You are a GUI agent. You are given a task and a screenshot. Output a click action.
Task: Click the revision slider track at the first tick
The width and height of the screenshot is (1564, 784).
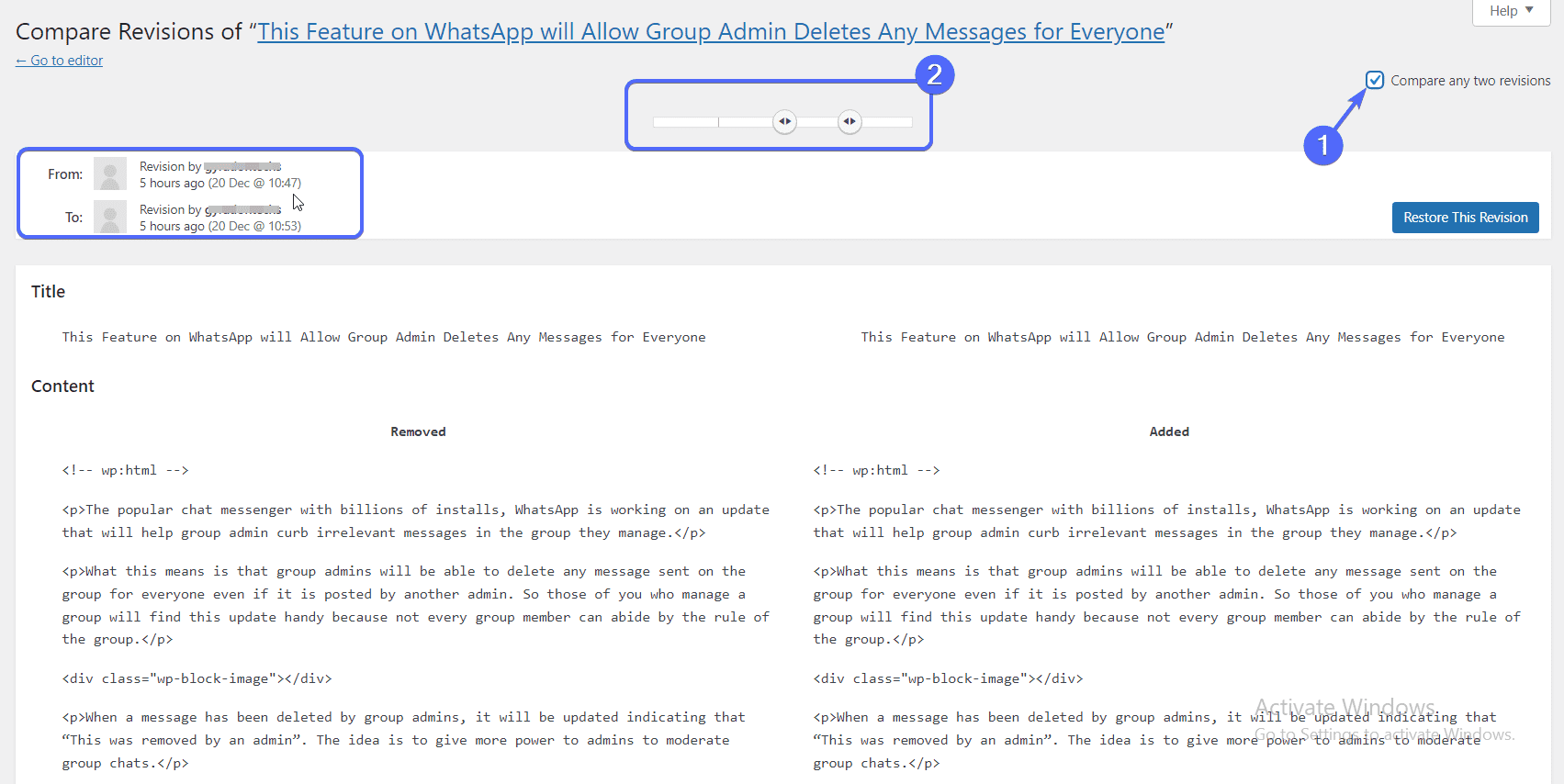tap(719, 121)
